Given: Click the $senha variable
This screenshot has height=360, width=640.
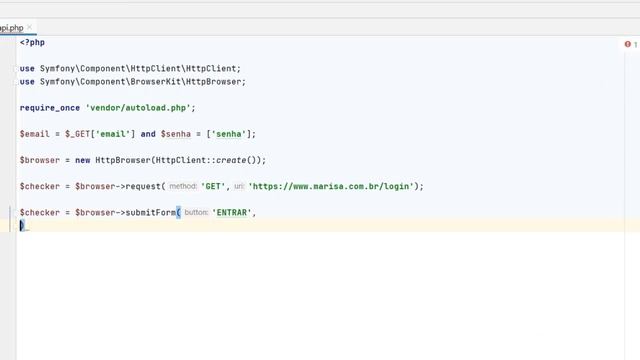Looking at the screenshot, I should pos(176,134).
